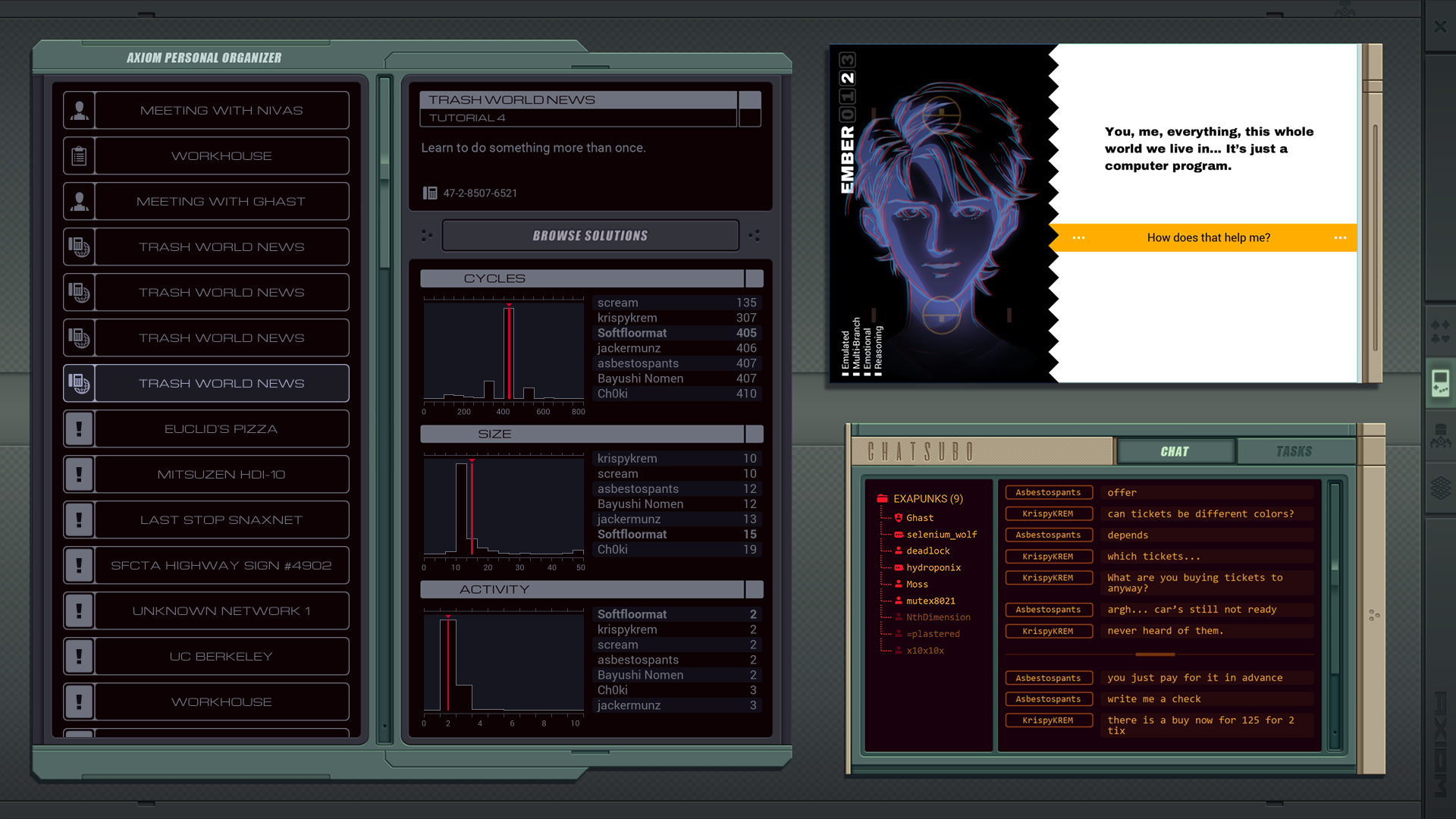
Task: Select SFCTA Highway Sign #4902 mission
Action: point(221,566)
